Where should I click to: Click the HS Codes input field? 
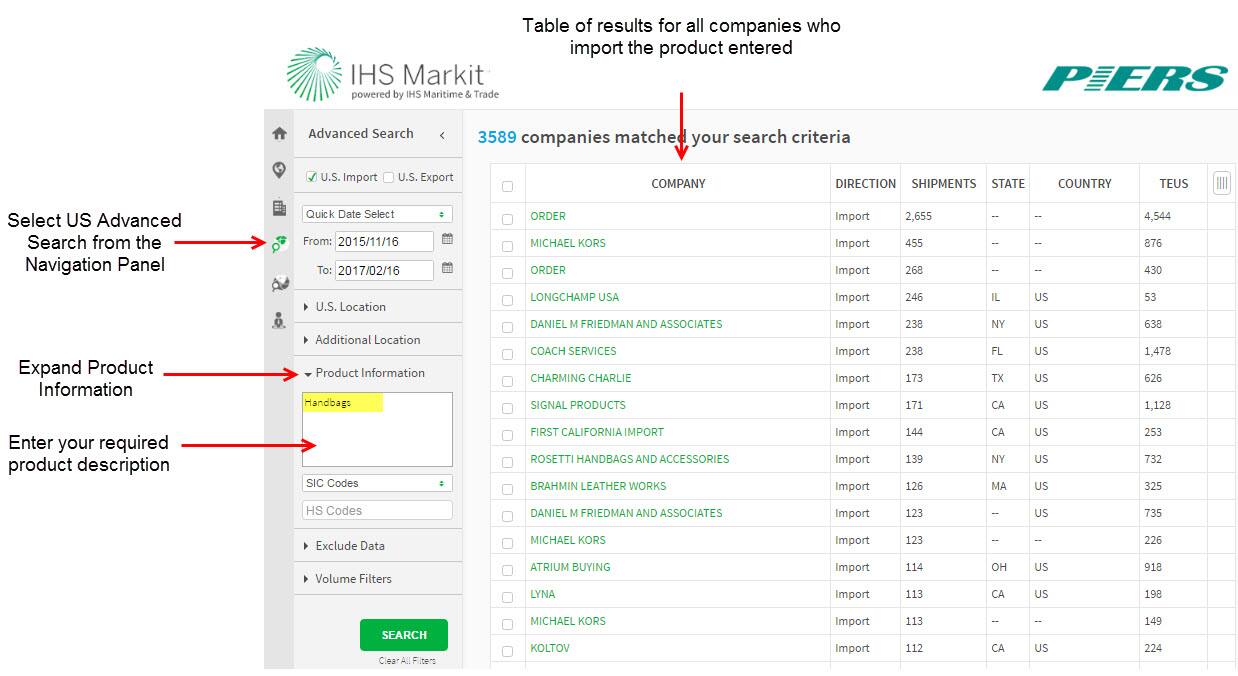(377, 510)
